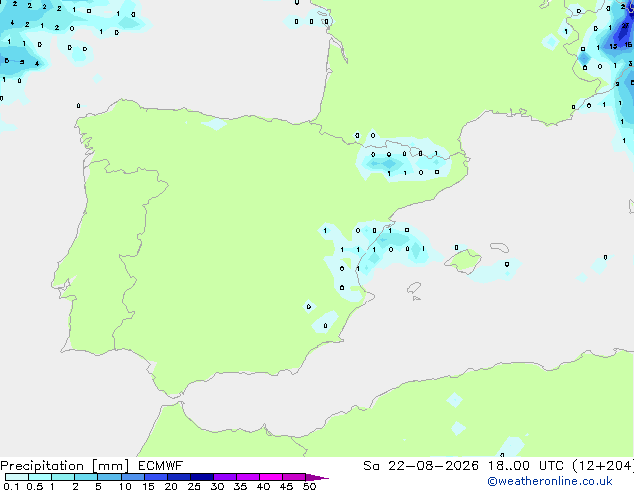The image size is (634, 490).
Task: Open the weatheronline.co.uk copyright link
Action: (x=549, y=481)
